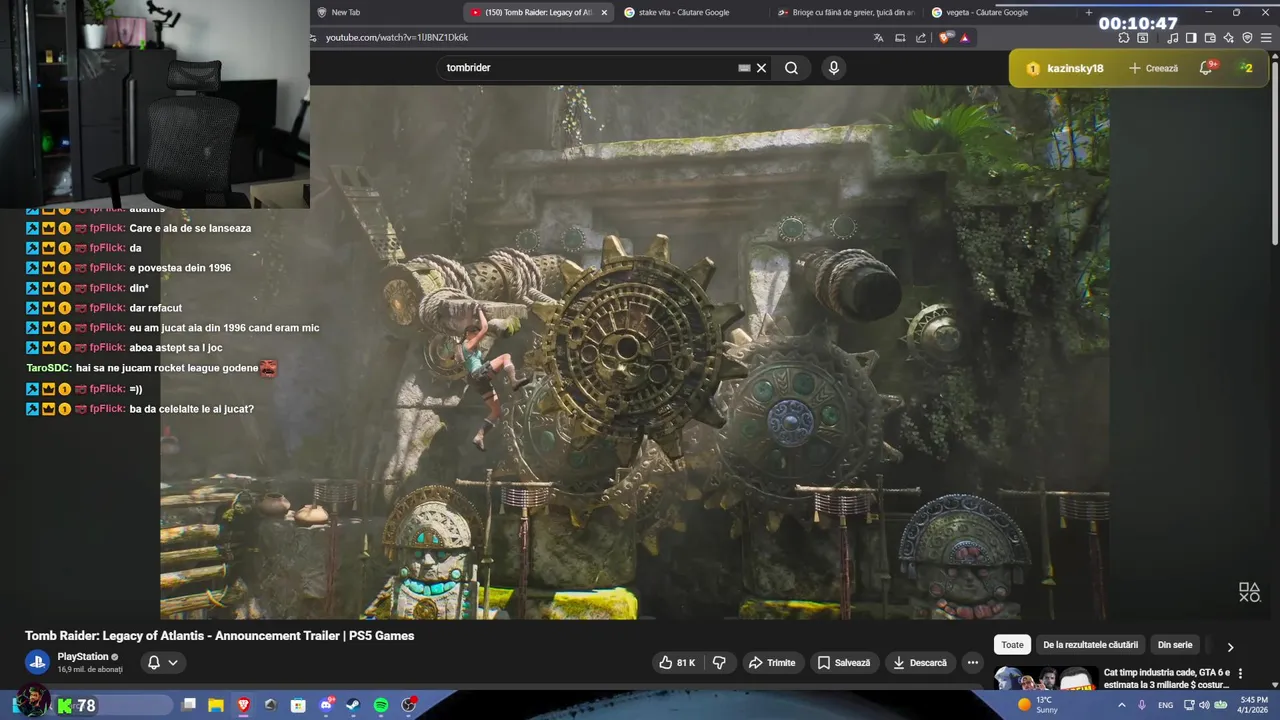Click the Trimite share button

(x=772, y=663)
